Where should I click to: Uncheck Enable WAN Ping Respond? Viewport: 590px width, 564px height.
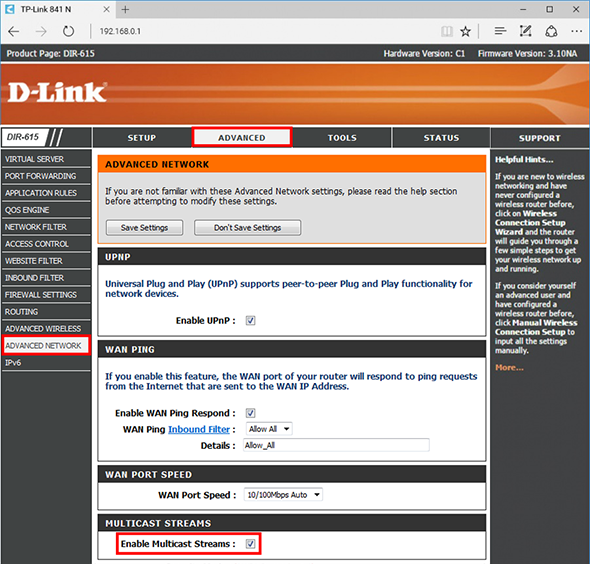(x=251, y=413)
